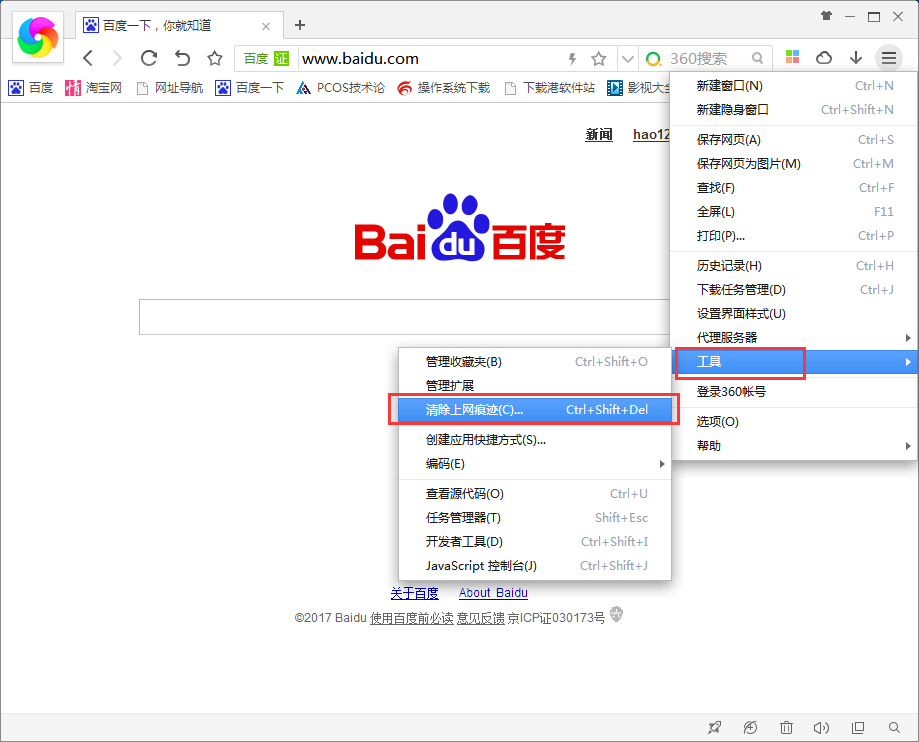This screenshot has height=742, width=919.
Task: Go back with the back arrow
Action: [88, 58]
